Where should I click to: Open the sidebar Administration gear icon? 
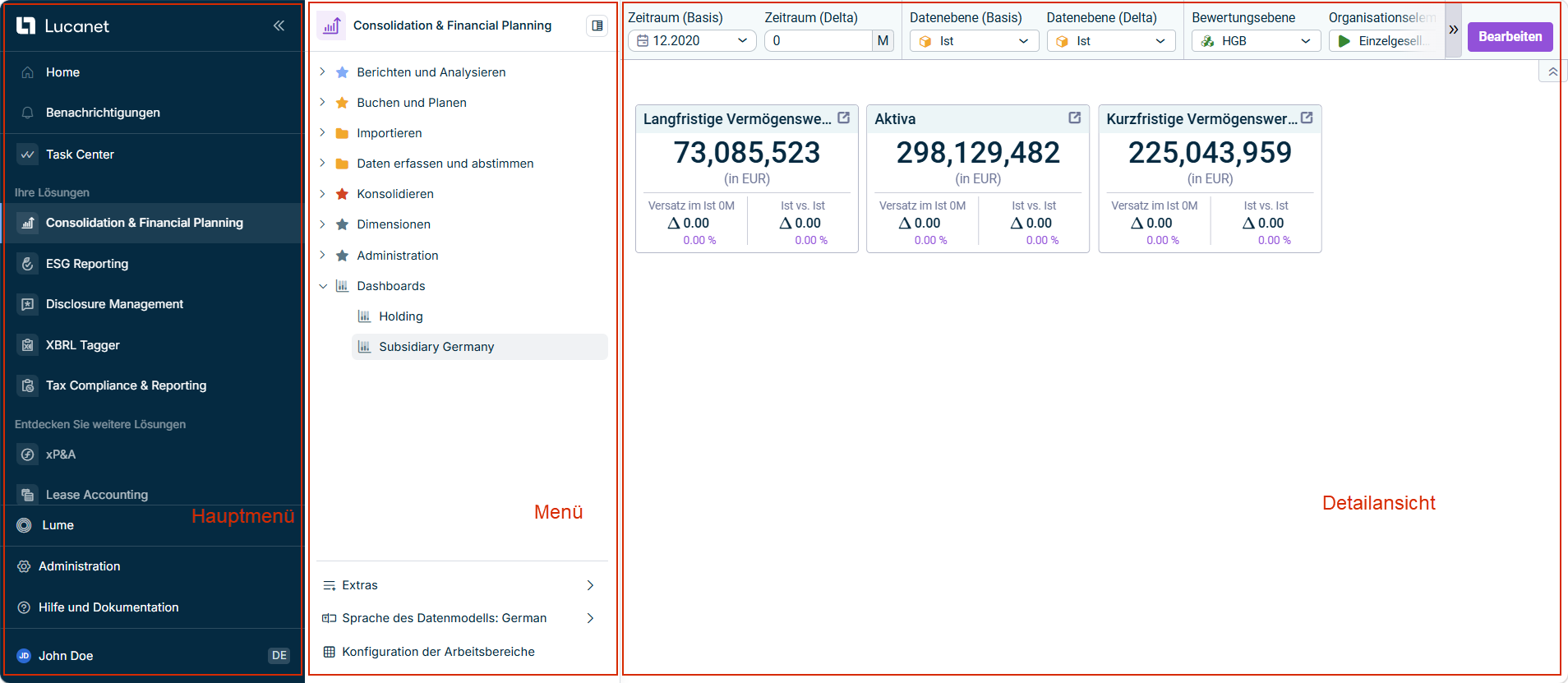[25, 566]
